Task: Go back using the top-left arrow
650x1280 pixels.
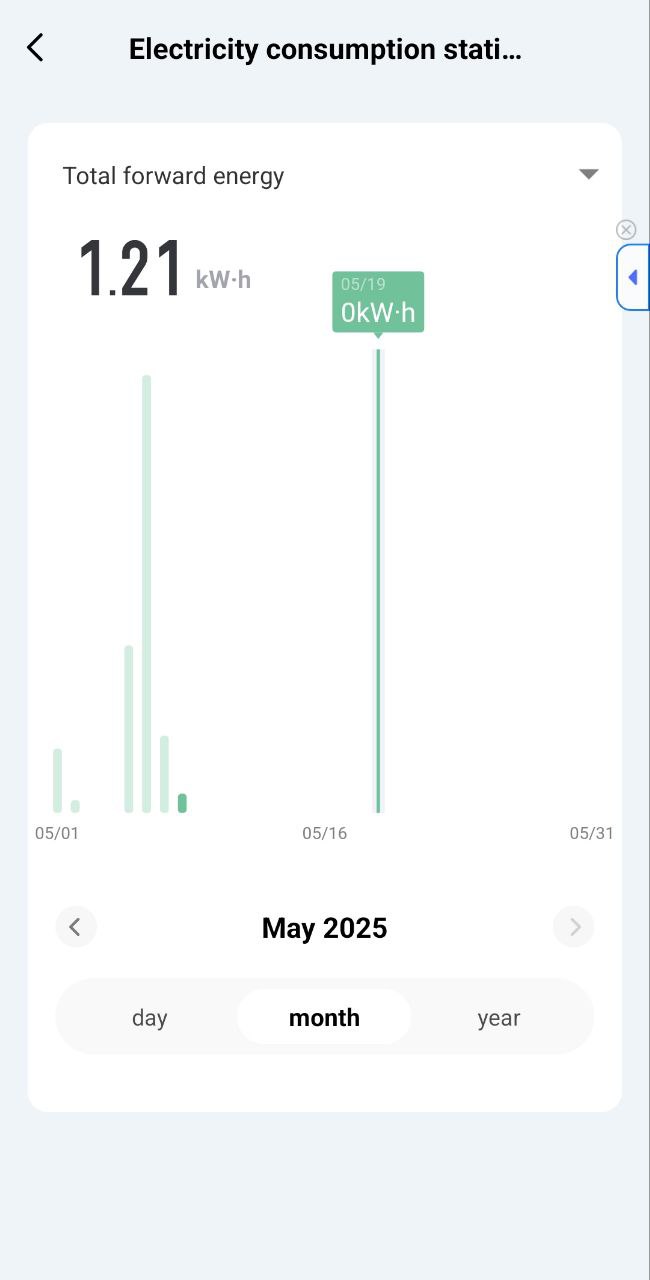Action: [x=36, y=48]
